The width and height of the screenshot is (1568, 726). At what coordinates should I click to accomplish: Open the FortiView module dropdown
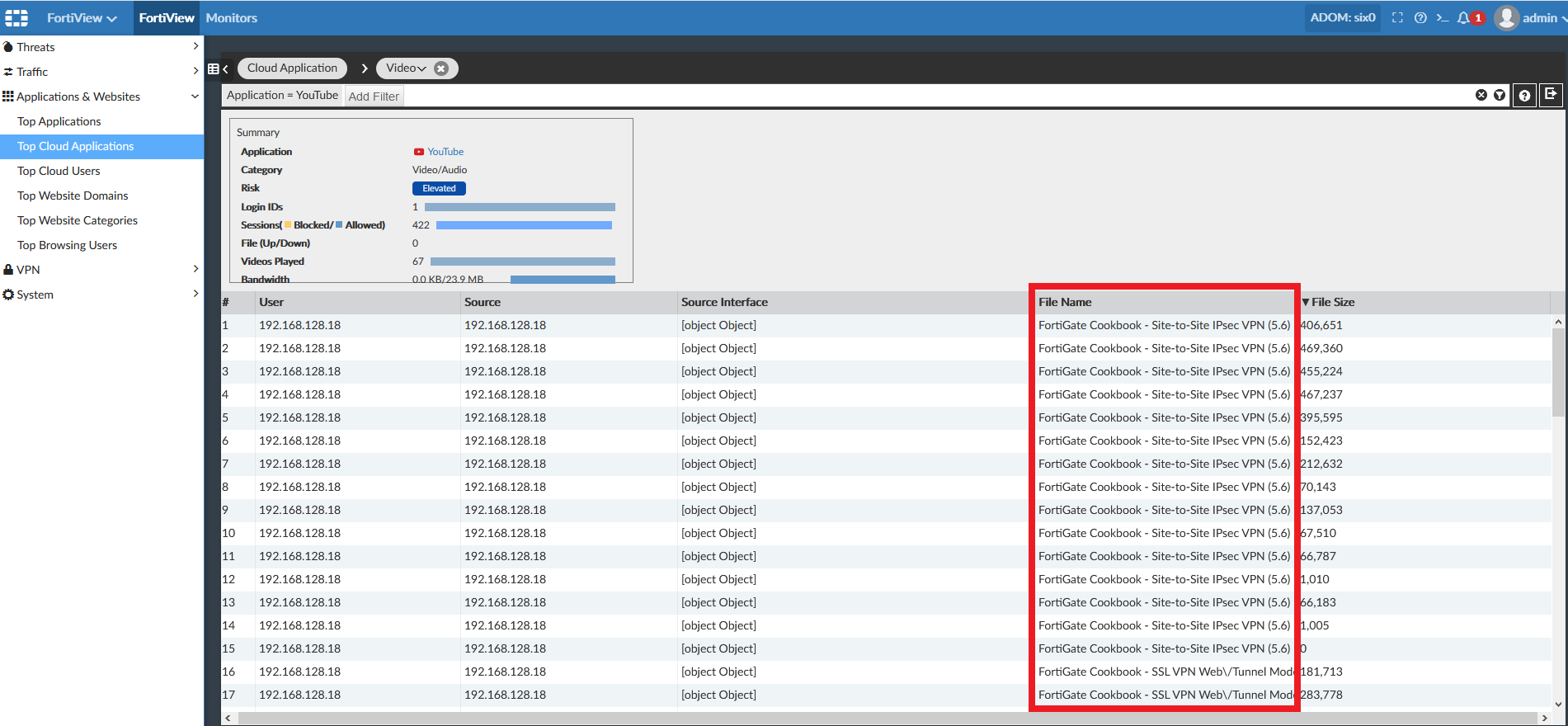(82, 17)
